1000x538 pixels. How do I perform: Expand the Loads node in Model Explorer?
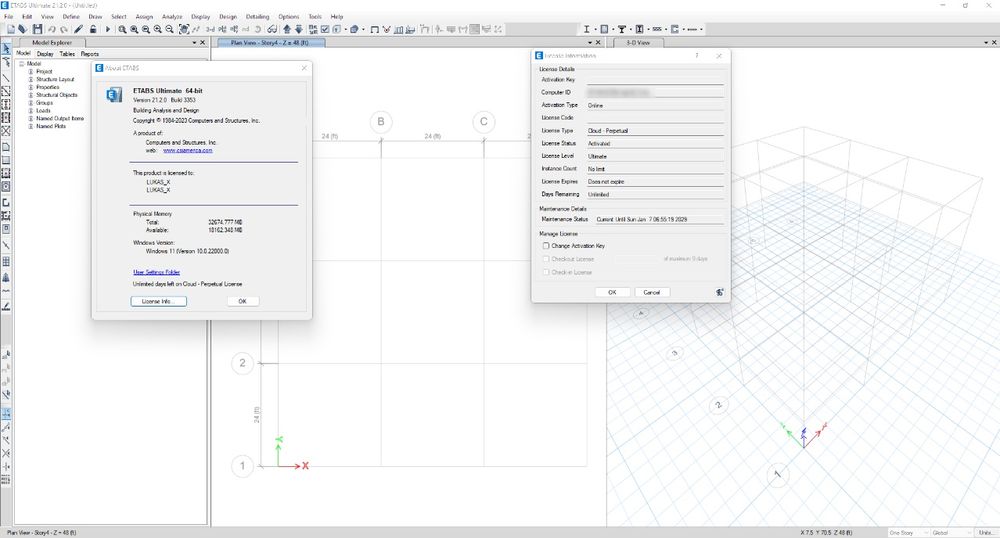(31, 110)
